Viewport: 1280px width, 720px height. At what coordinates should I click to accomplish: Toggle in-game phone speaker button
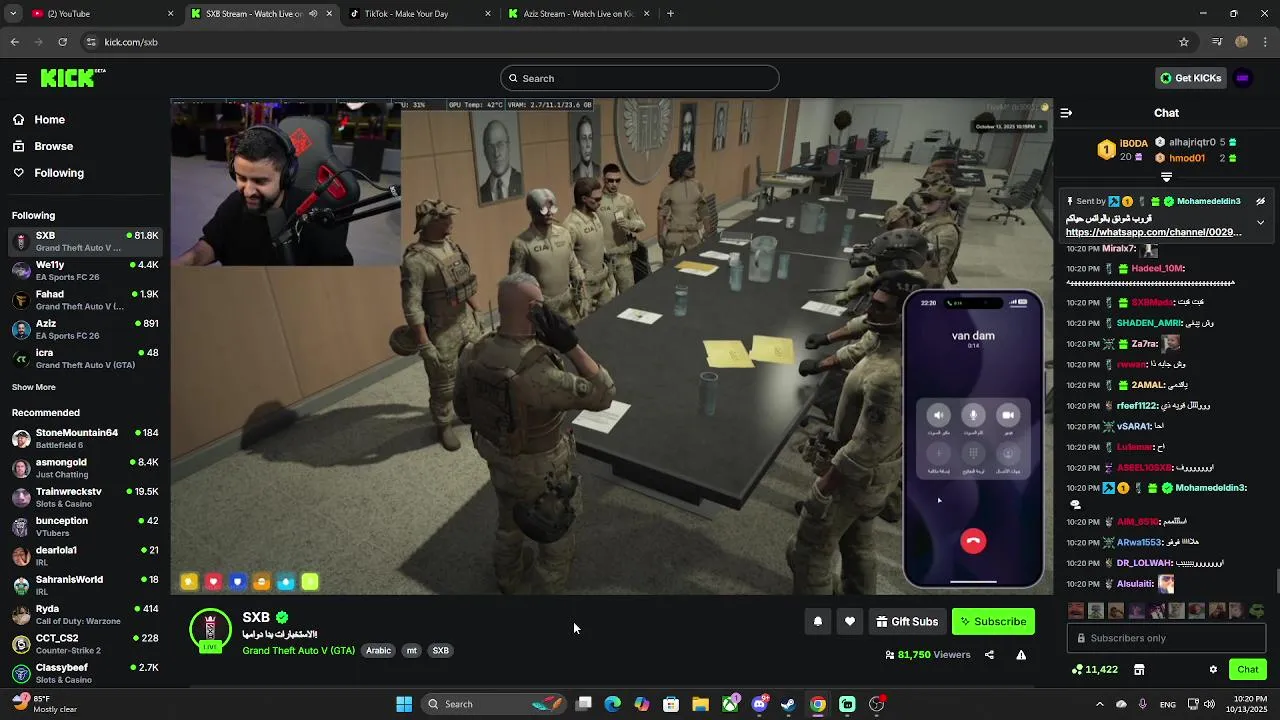(938, 414)
